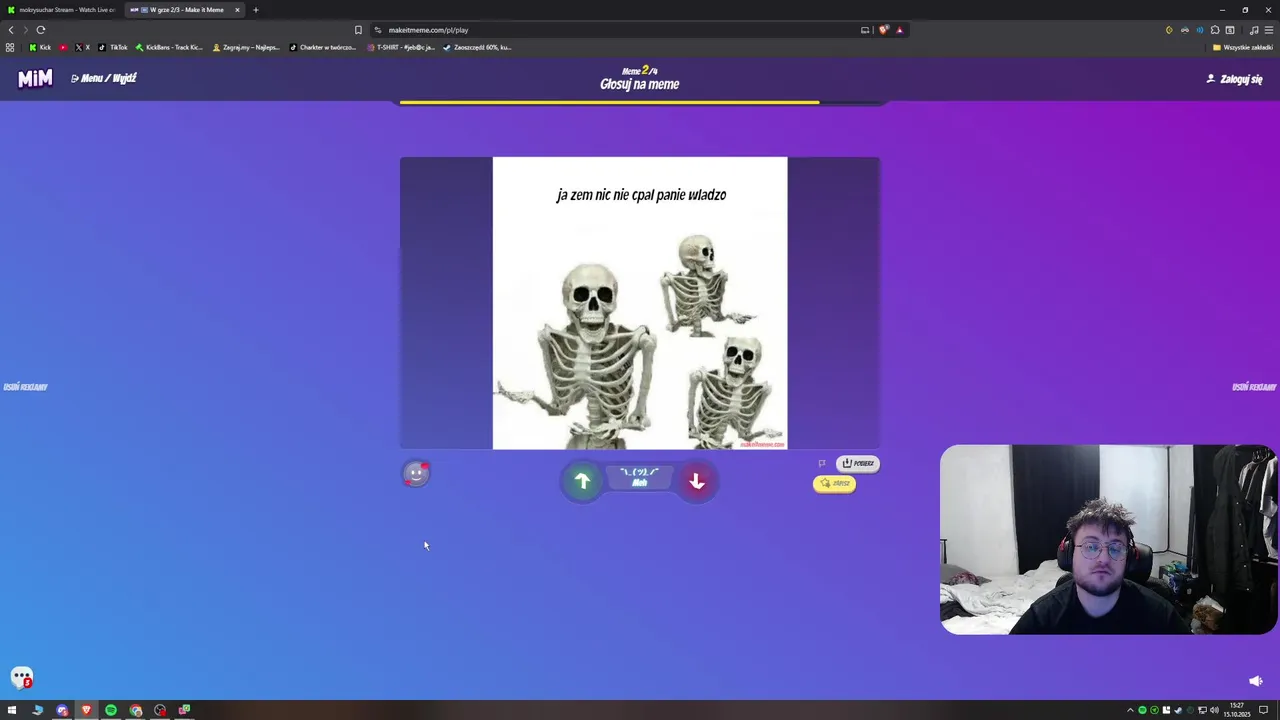Screen dimensions: 1280x720
Task: Click the sidebar panel icon in the toolbar
Action: click(x=1230, y=30)
